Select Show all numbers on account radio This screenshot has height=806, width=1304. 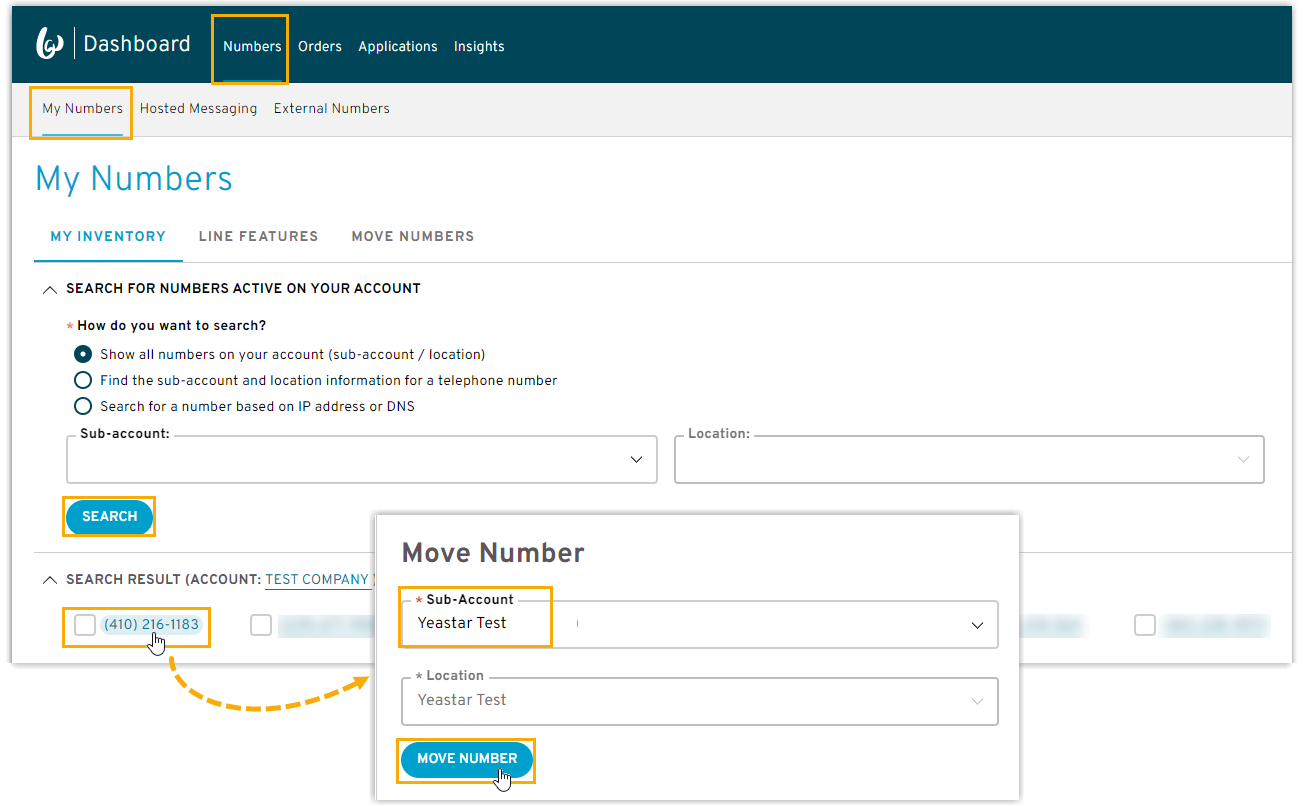coord(84,355)
